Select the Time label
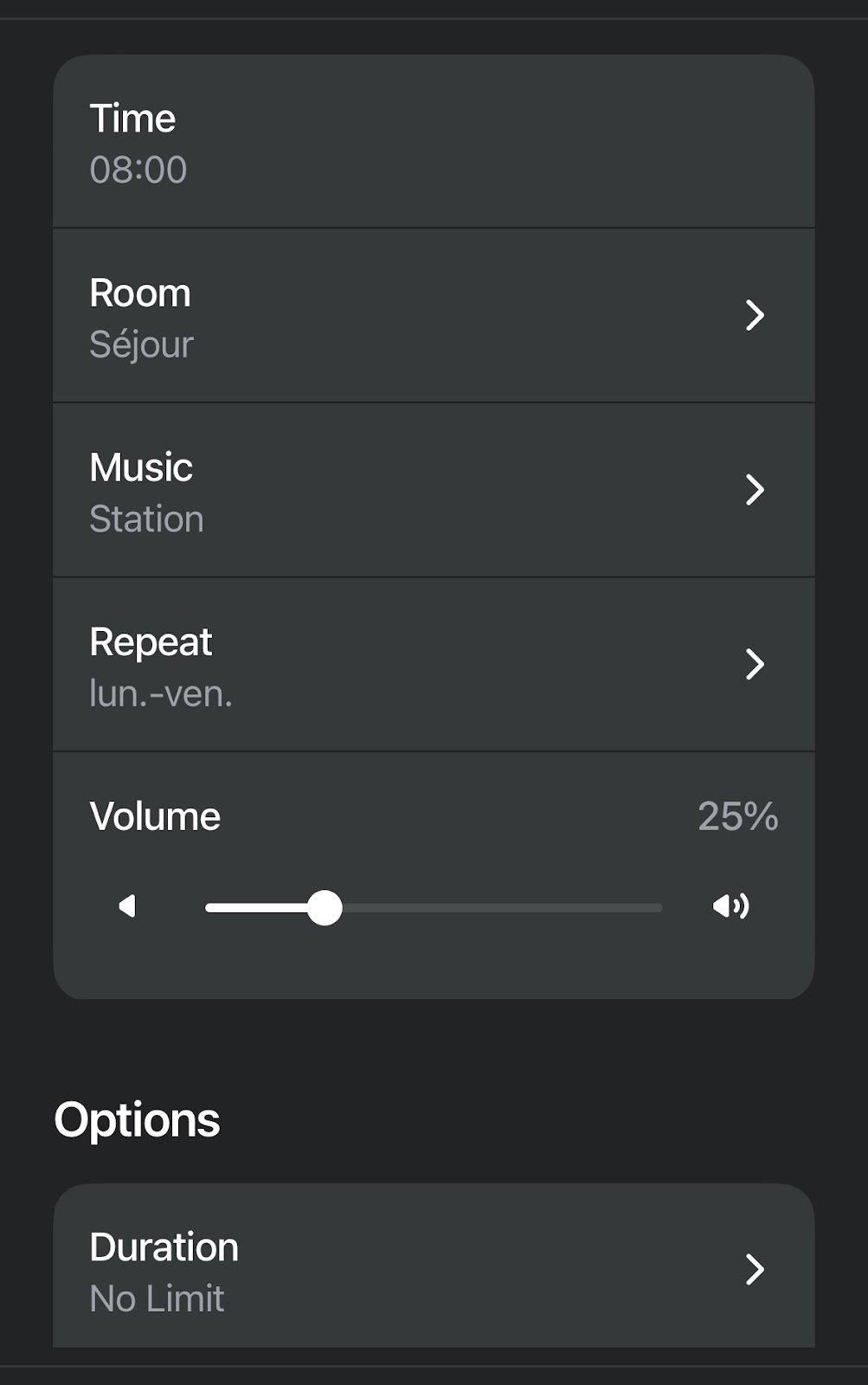The width and height of the screenshot is (868, 1385). point(132,119)
